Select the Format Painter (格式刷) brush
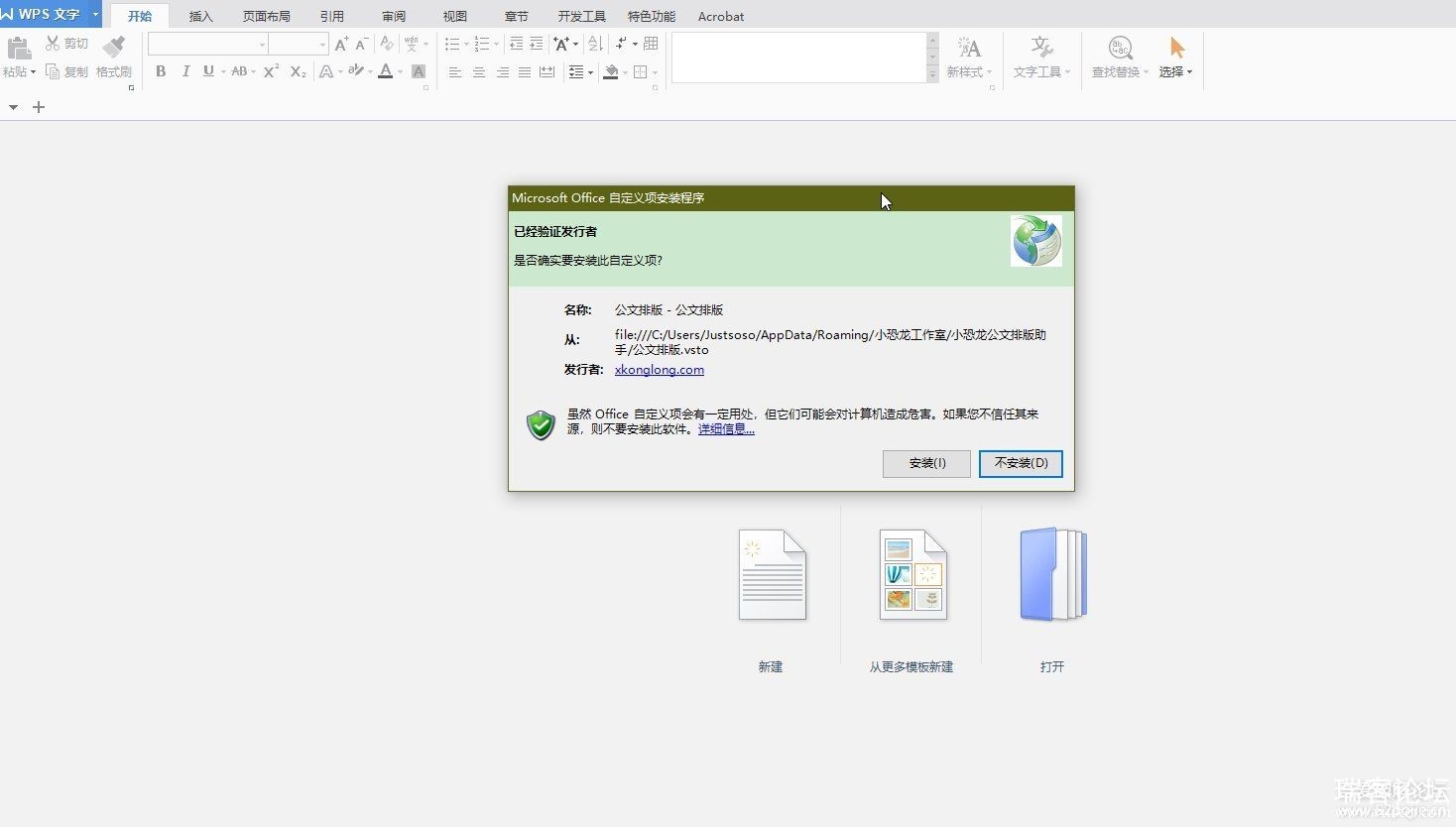 (x=114, y=47)
